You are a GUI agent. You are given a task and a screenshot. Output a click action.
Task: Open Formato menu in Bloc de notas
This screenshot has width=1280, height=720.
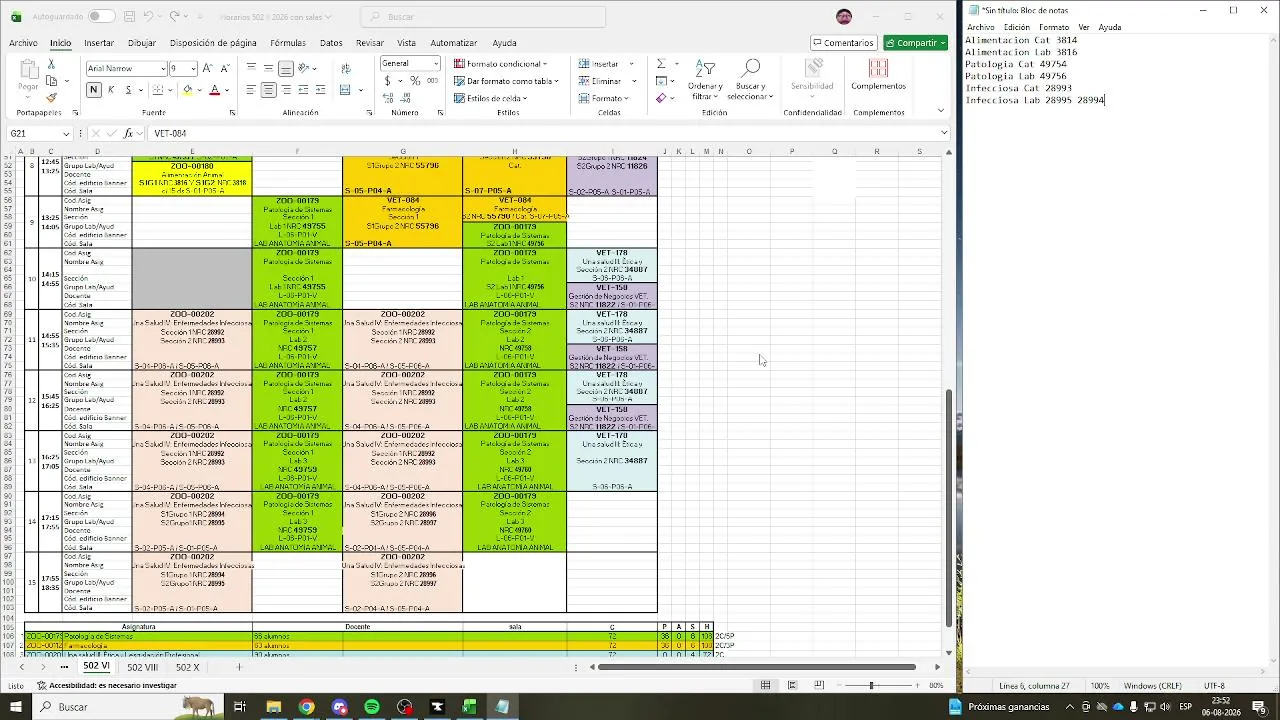1054,27
